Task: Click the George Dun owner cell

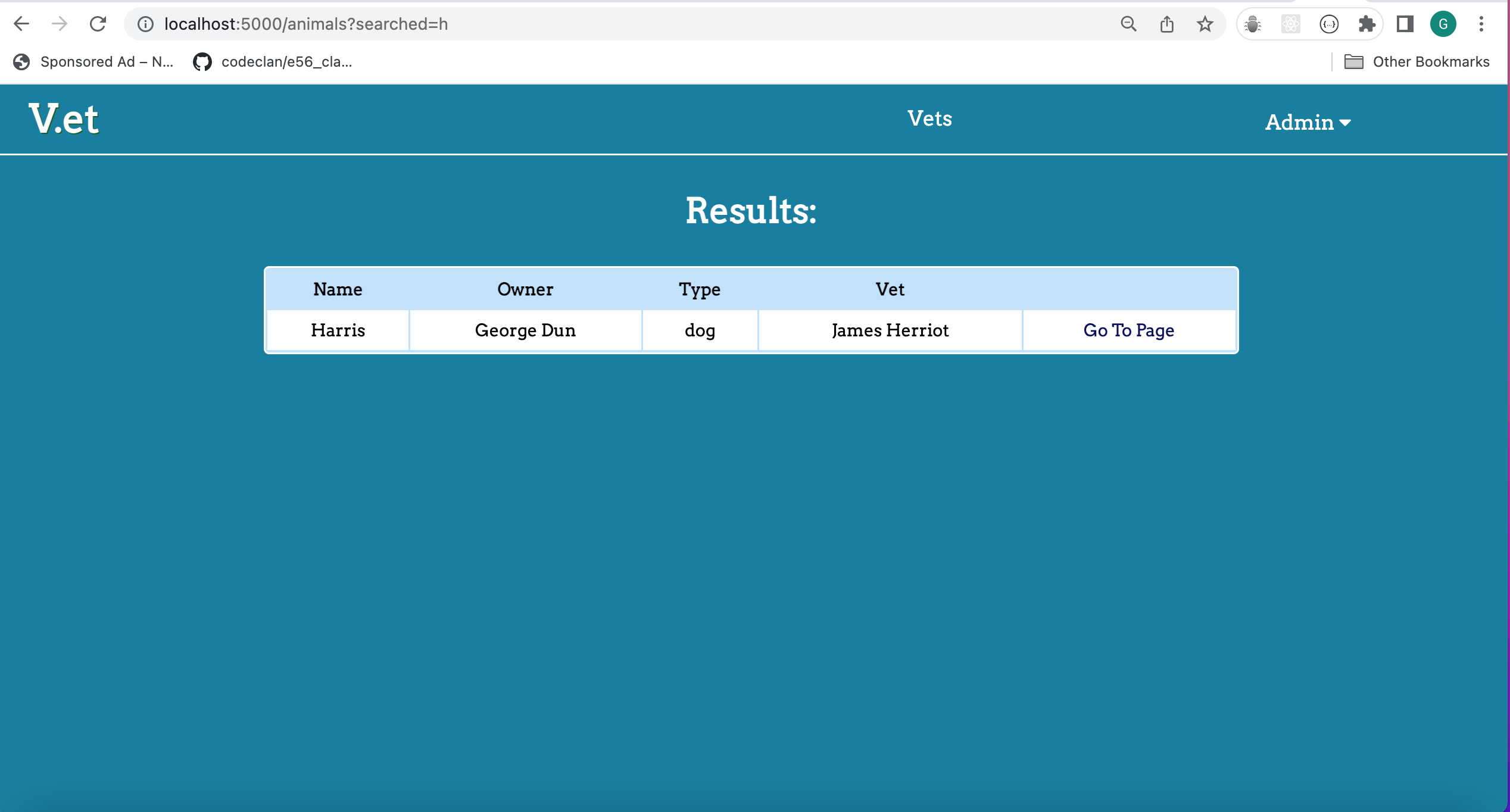Action: [x=525, y=330]
